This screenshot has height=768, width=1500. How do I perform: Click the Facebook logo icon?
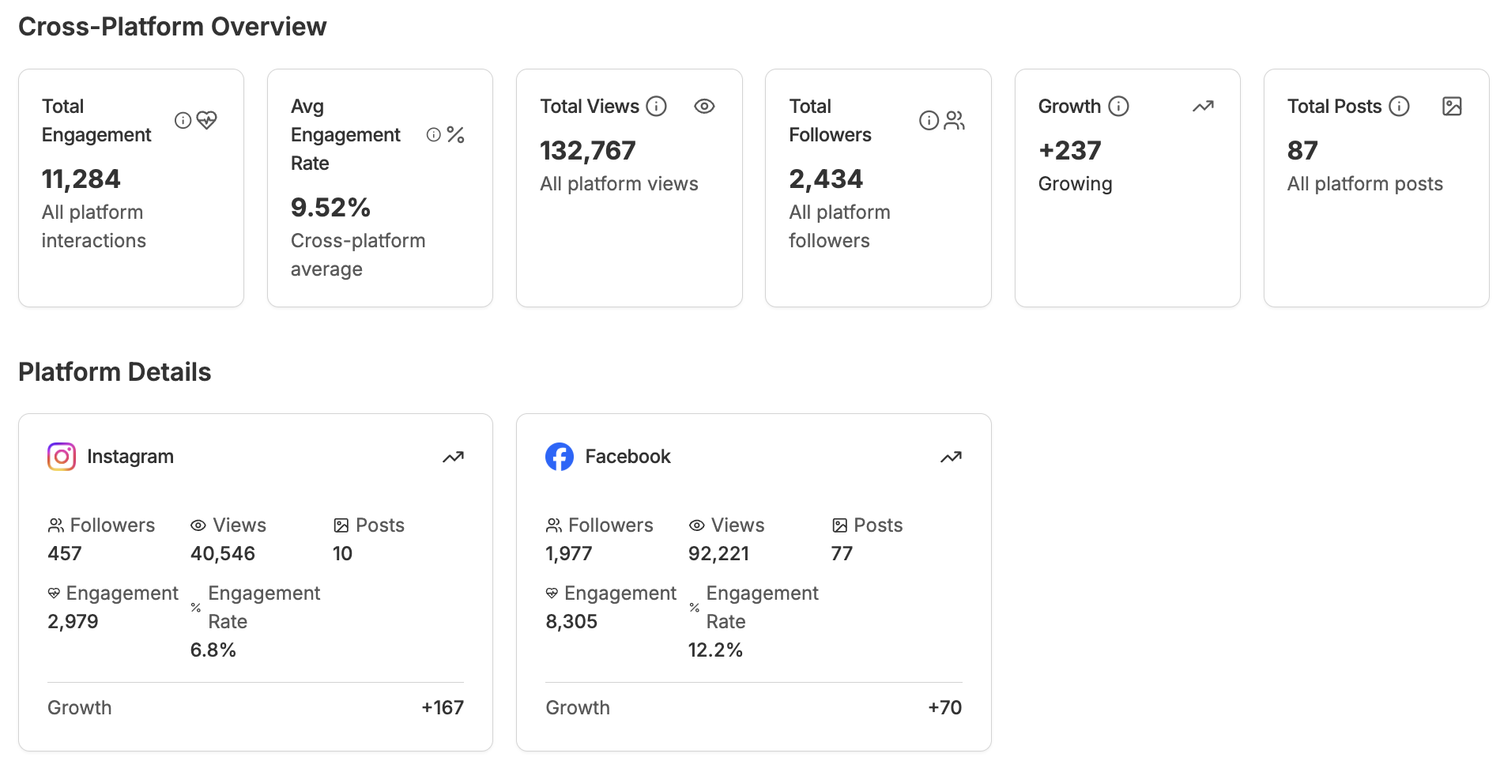click(x=560, y=457)
